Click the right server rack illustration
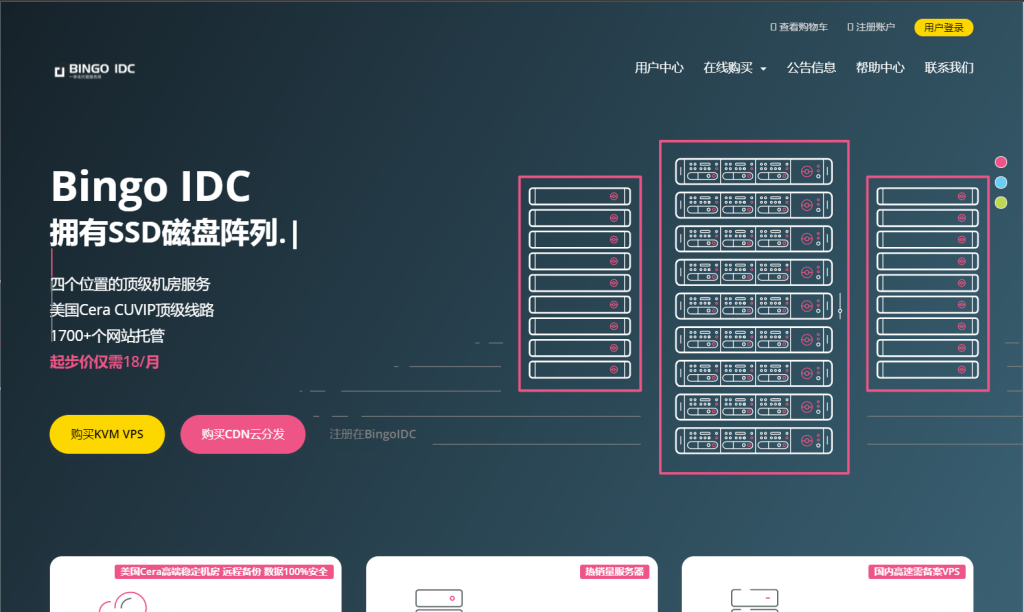1024x612 pixels. [927, 283]
